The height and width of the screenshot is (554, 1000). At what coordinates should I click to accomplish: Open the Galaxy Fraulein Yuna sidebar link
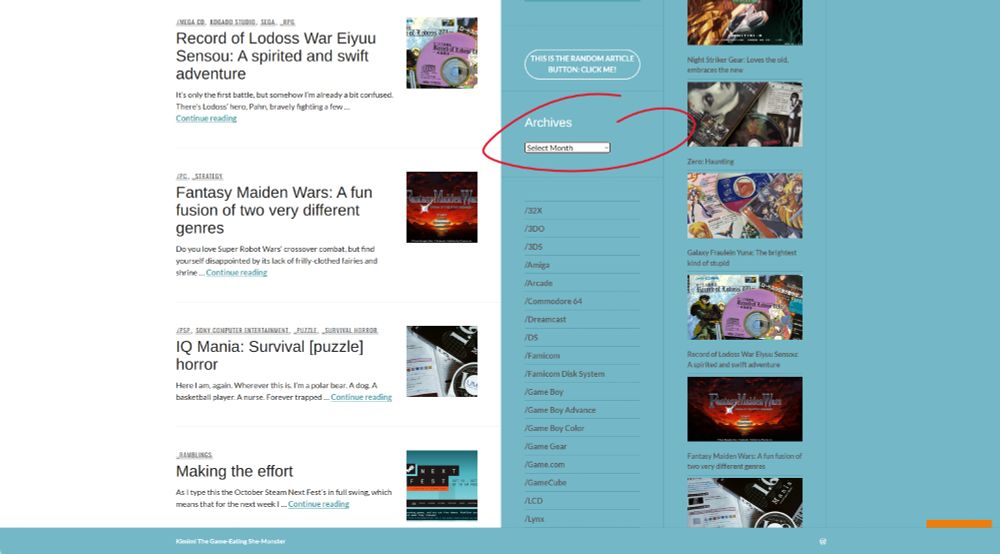click(x=742, y=258)
